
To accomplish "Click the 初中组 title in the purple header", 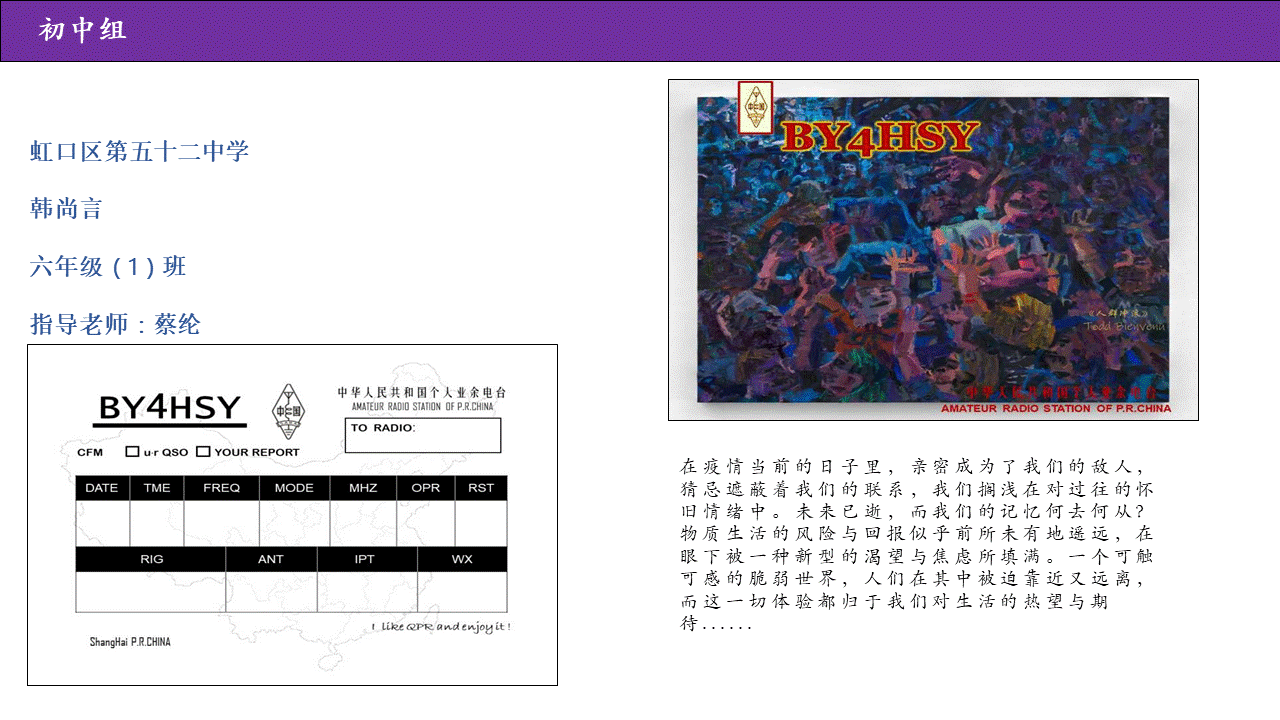I will (x=83, y=30).
